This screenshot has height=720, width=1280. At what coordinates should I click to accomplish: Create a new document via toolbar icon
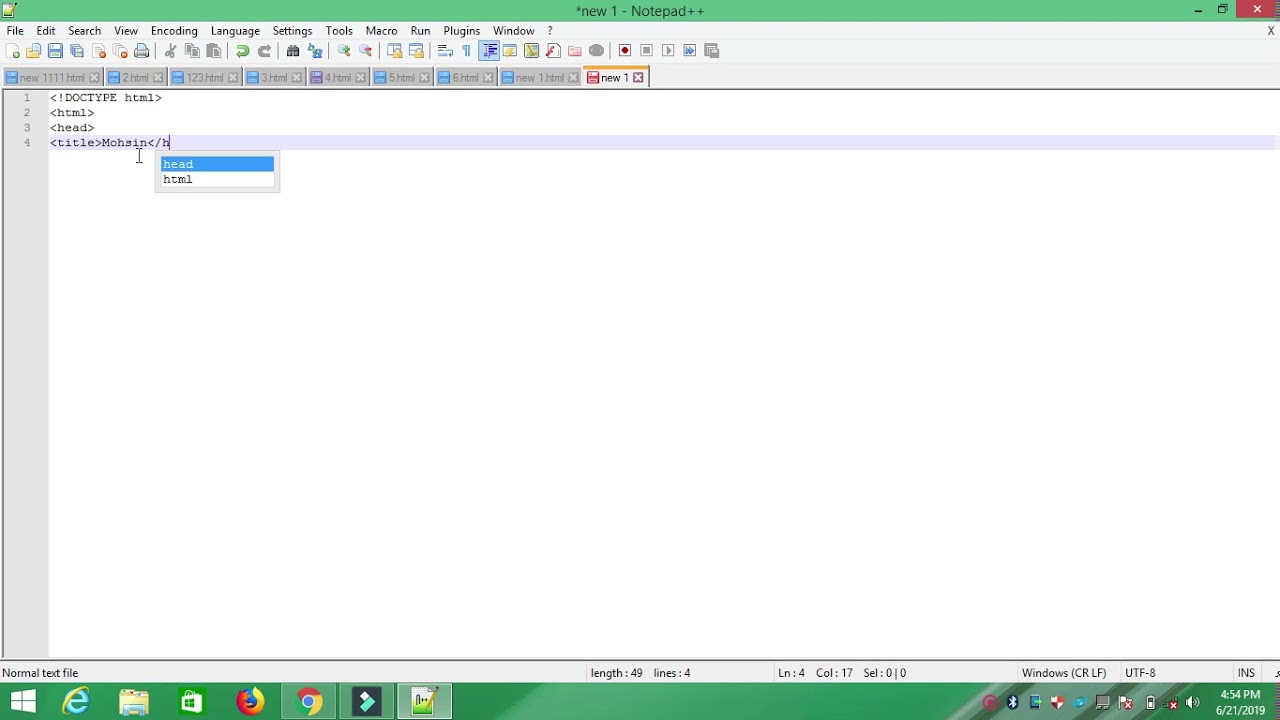[x=12, y=51]
